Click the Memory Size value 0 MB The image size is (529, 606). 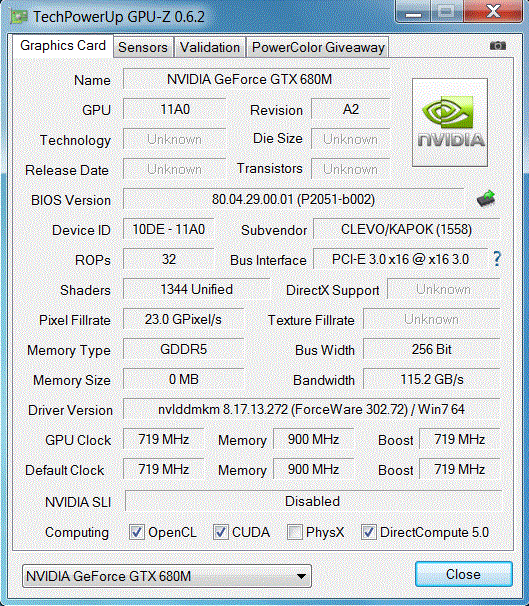click(183, 379)
